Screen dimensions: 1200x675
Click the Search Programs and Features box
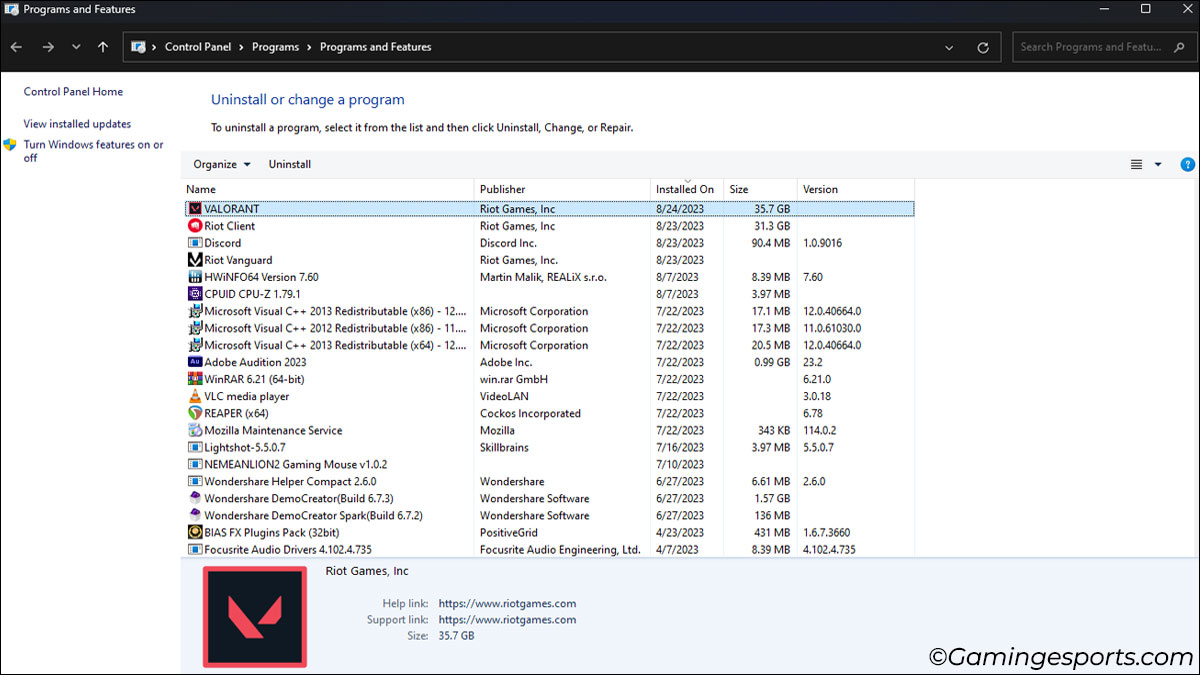point(1103,47)
